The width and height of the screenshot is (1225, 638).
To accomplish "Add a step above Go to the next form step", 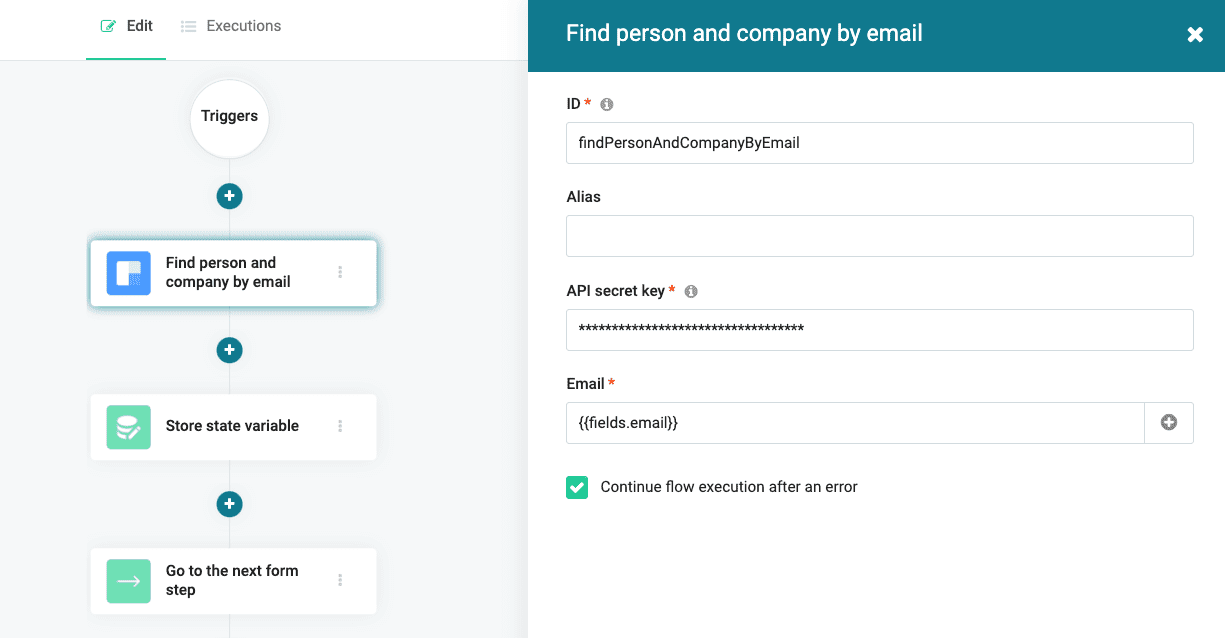I will 230,504.
